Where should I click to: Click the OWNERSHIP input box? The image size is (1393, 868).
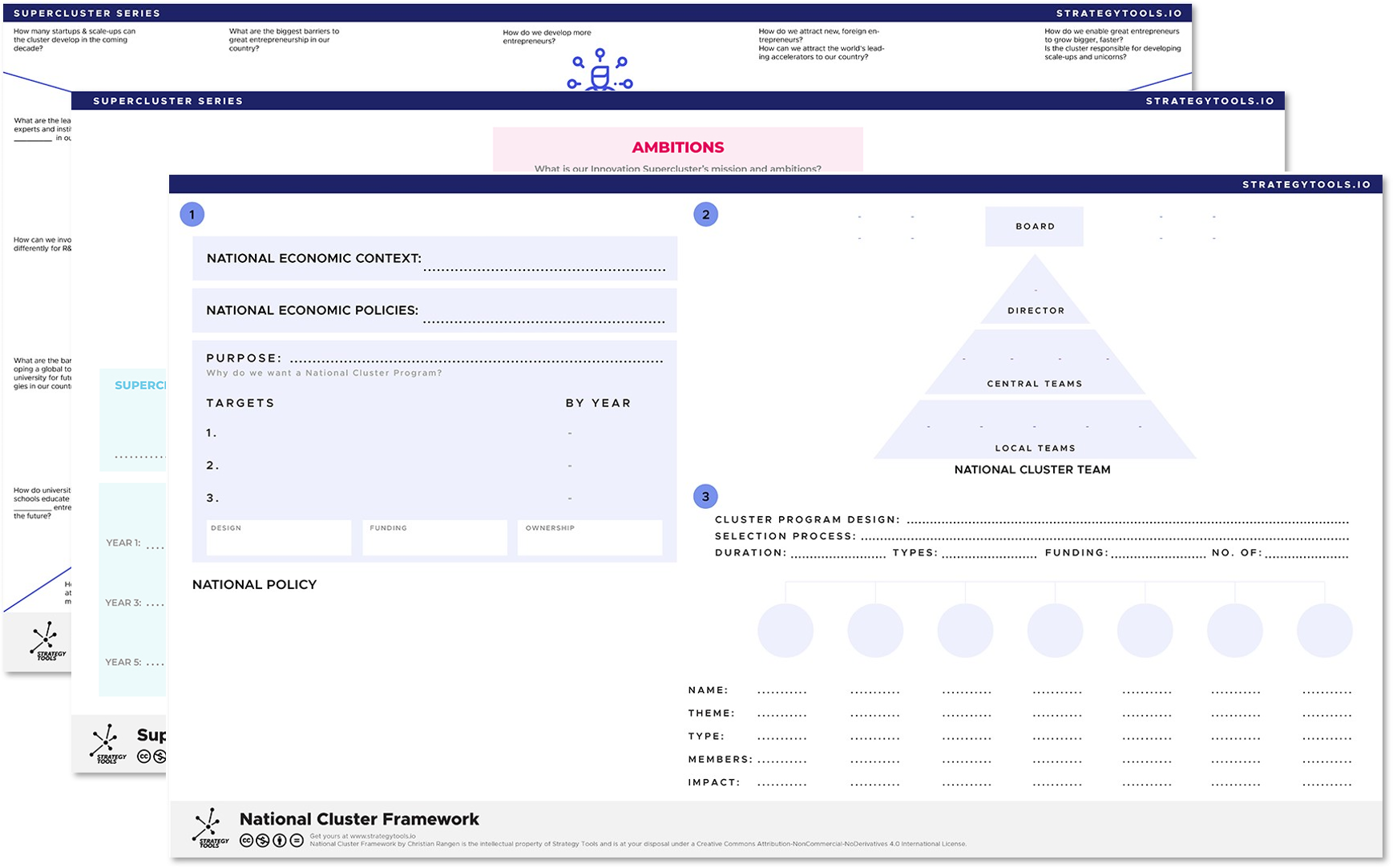(590, 538)
